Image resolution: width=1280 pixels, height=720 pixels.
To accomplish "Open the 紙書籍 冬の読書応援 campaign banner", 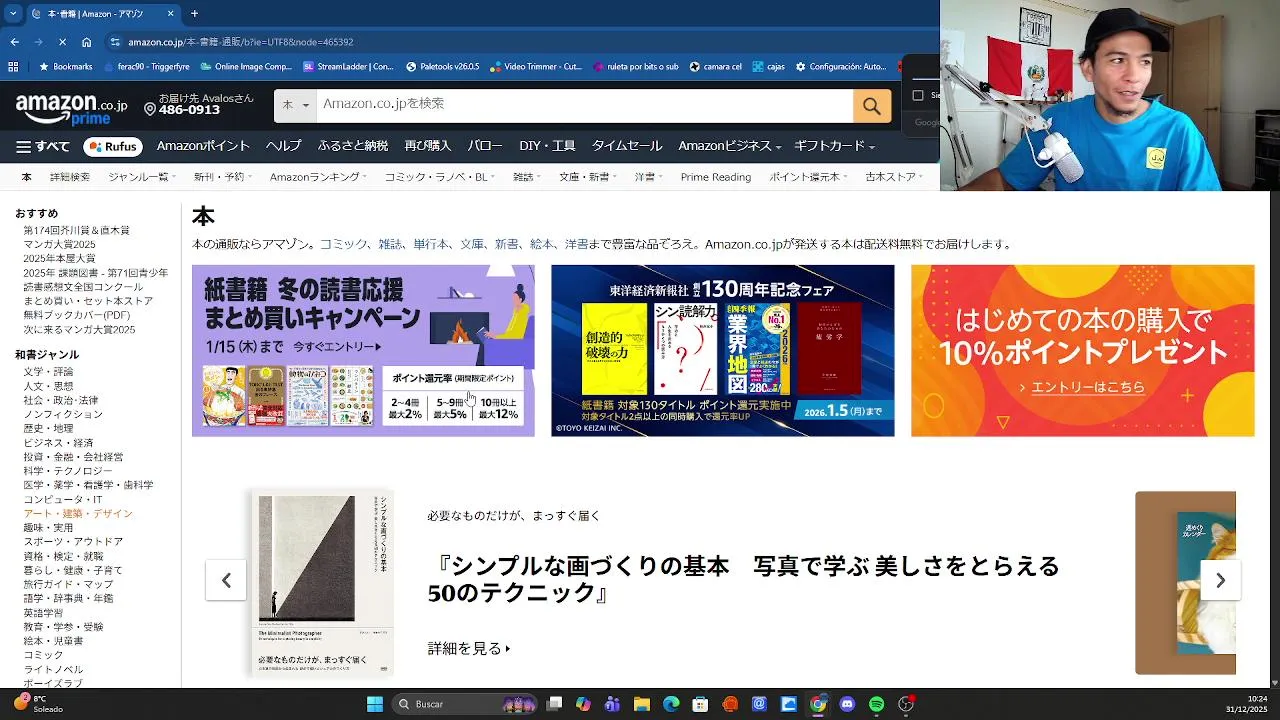I will 363,350.
